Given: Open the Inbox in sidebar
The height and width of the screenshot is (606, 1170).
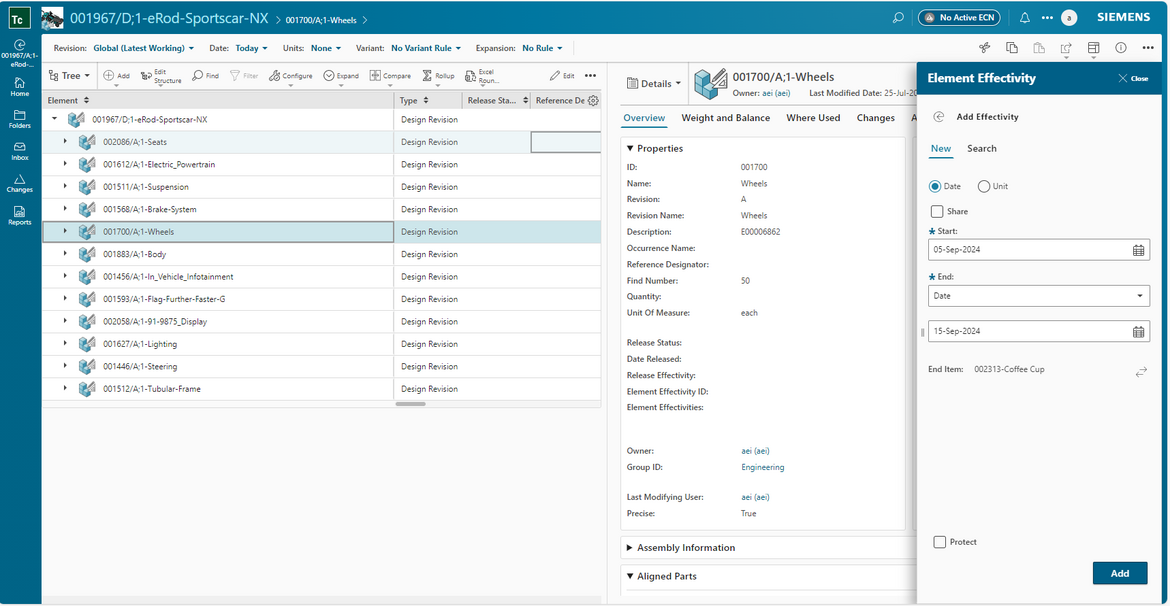Looking at the screenshot, I should 20,152.
